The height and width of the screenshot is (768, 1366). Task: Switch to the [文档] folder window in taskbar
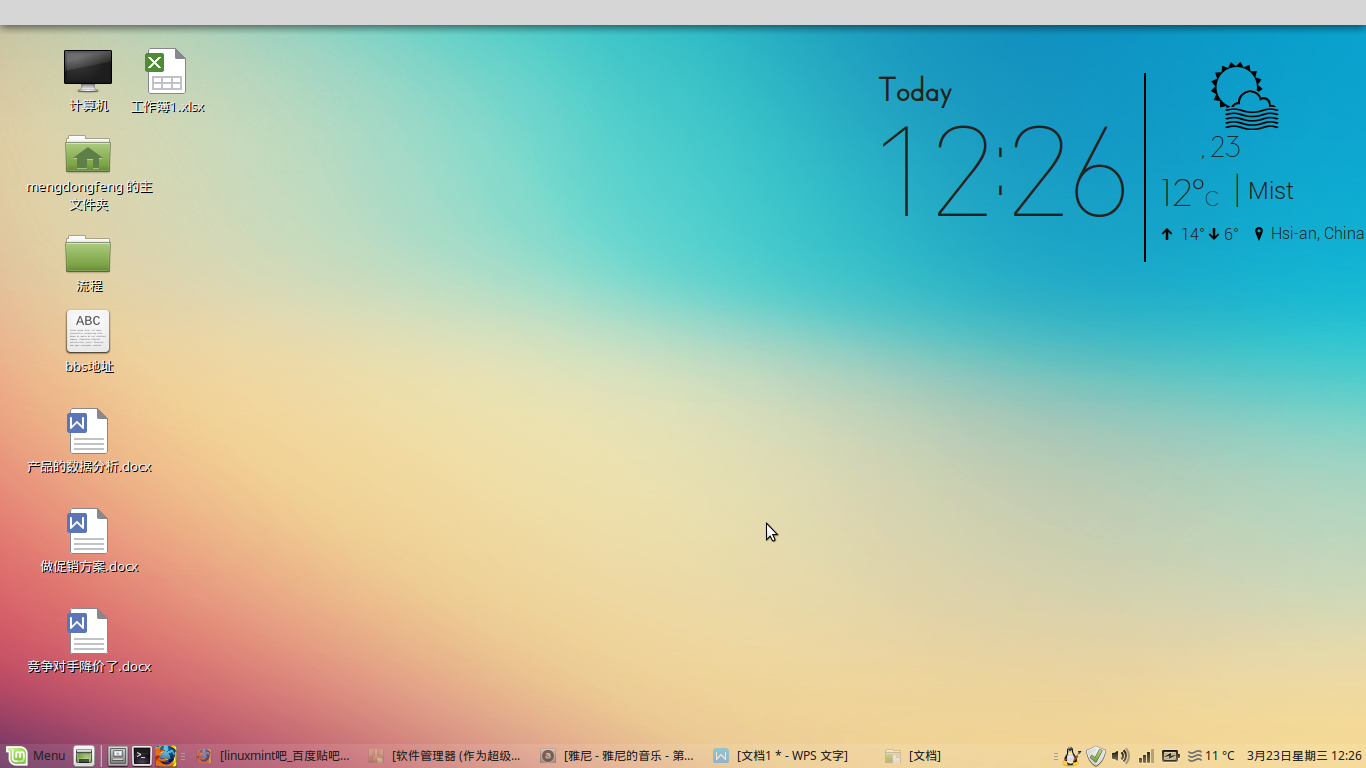tap(913, 756)
